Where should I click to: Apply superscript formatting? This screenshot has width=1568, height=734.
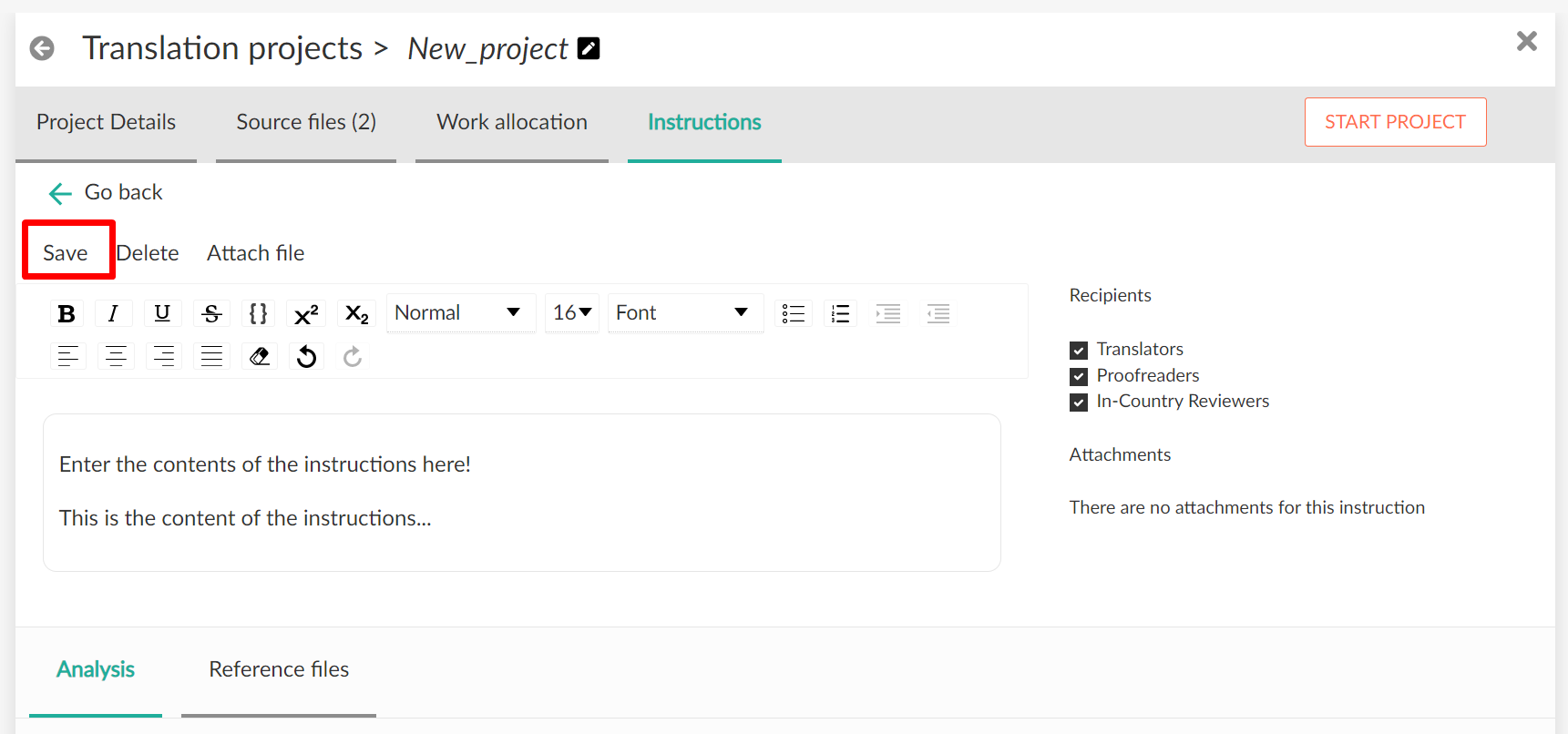(306, 314)
